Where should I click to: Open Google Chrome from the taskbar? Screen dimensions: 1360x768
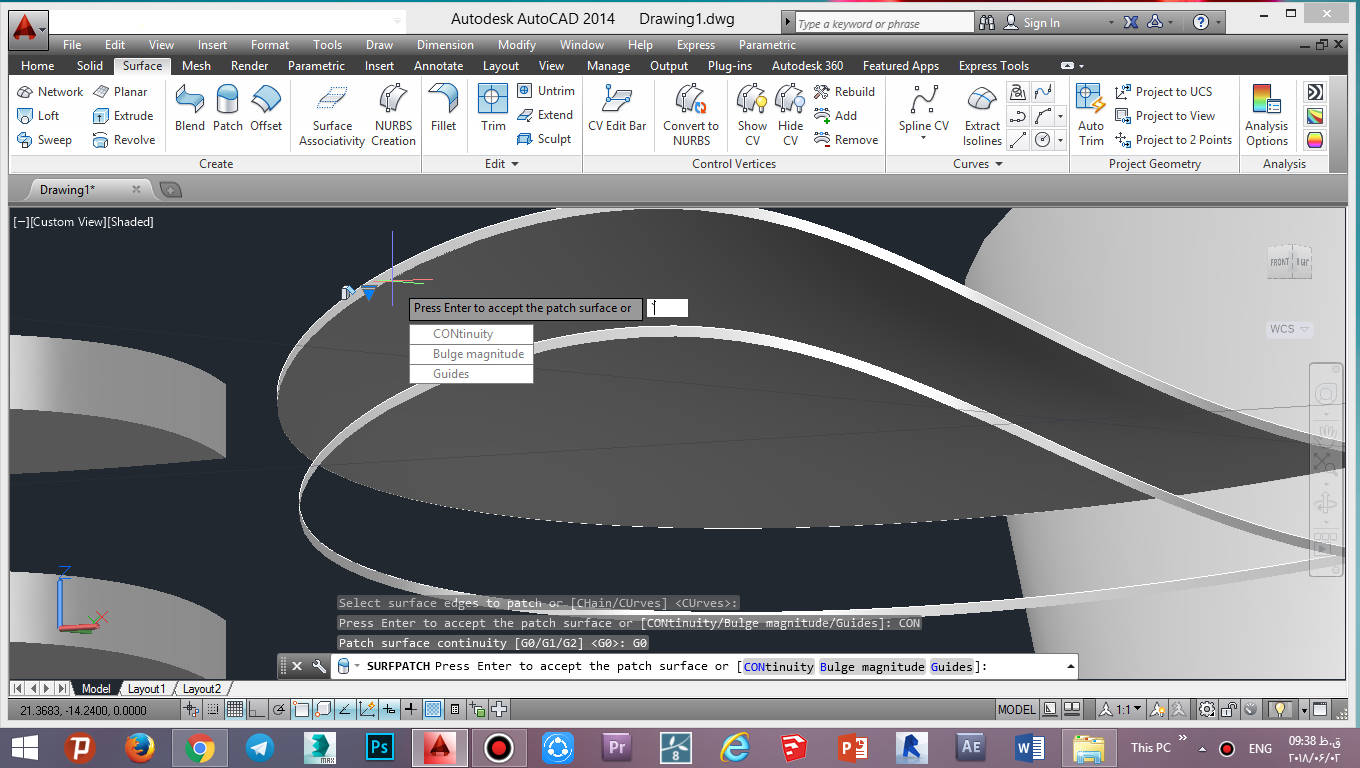(198, 748)
